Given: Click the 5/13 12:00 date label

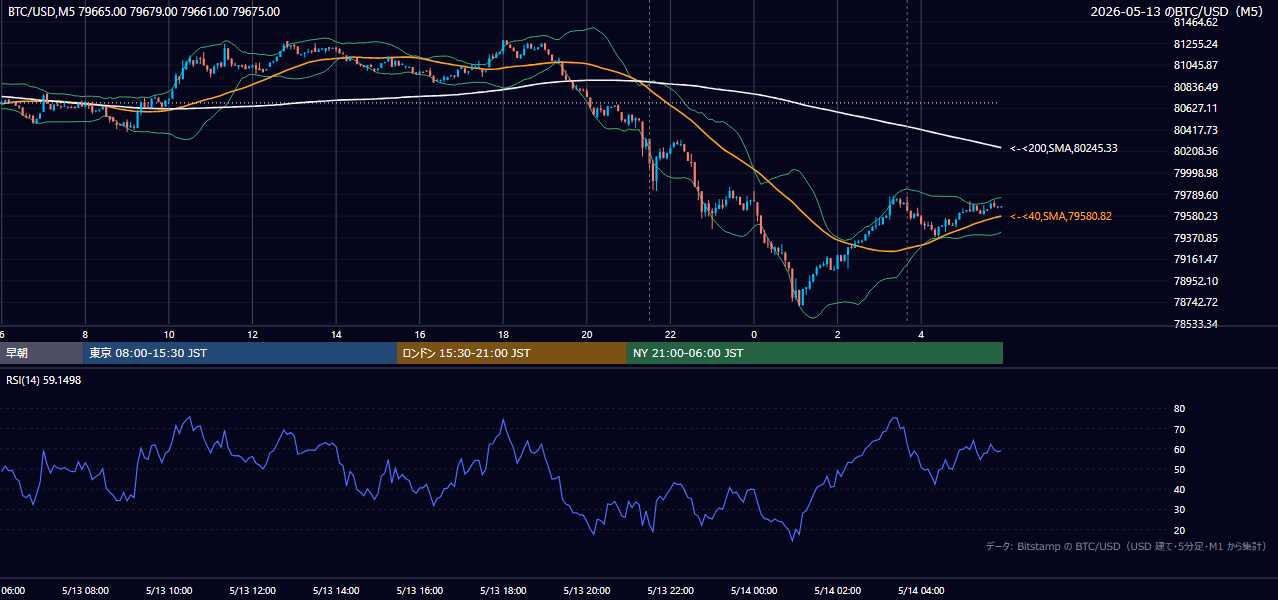Looking at the screenshot, I should pos(252,590).
